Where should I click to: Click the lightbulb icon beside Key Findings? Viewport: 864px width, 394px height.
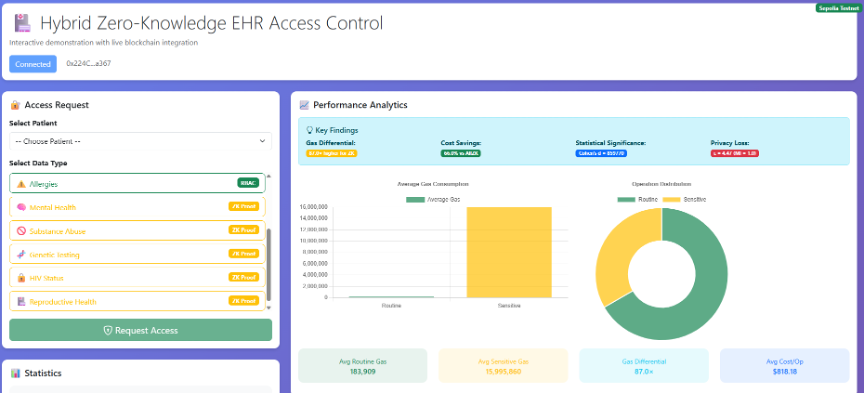[x=309, y=131]
